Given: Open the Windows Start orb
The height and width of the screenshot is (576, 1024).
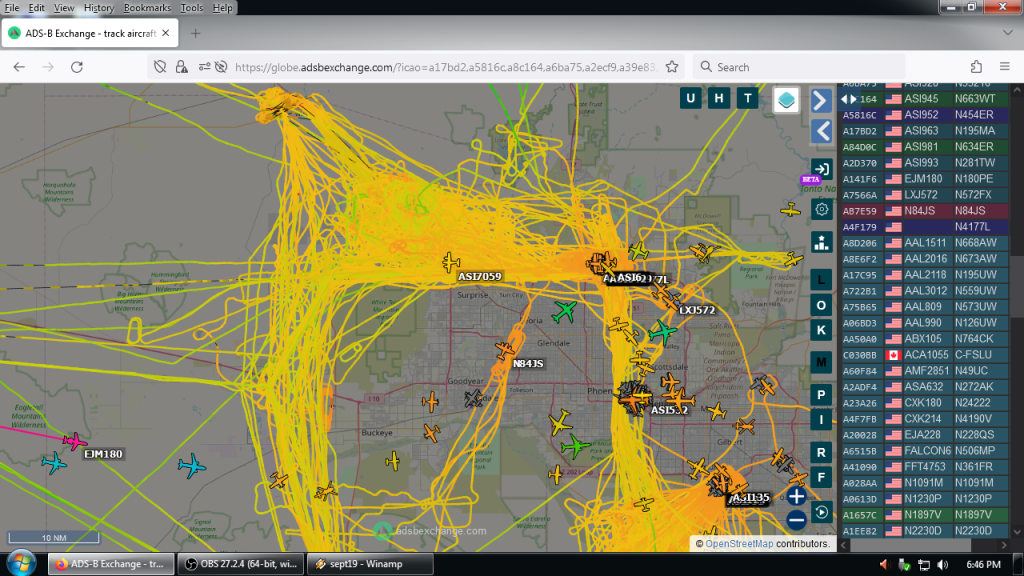Looking at the screenshot, I should point(21,564).
